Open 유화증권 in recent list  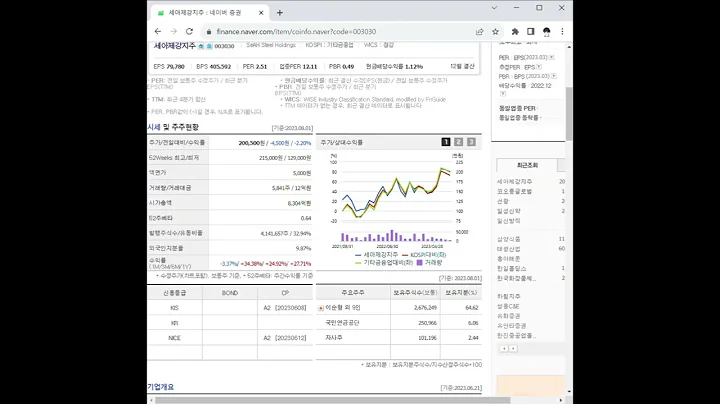(x=509, y=316)
